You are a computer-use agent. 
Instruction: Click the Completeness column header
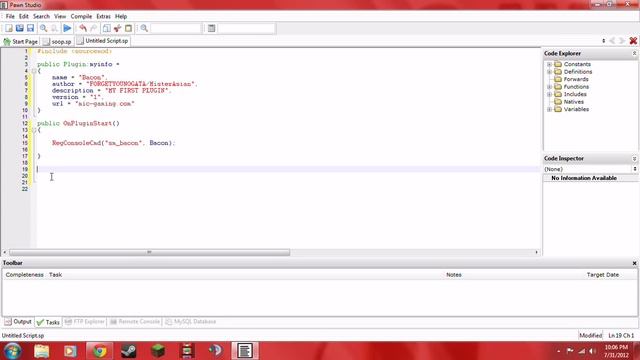pyautogui.click(x=24, y=275)
